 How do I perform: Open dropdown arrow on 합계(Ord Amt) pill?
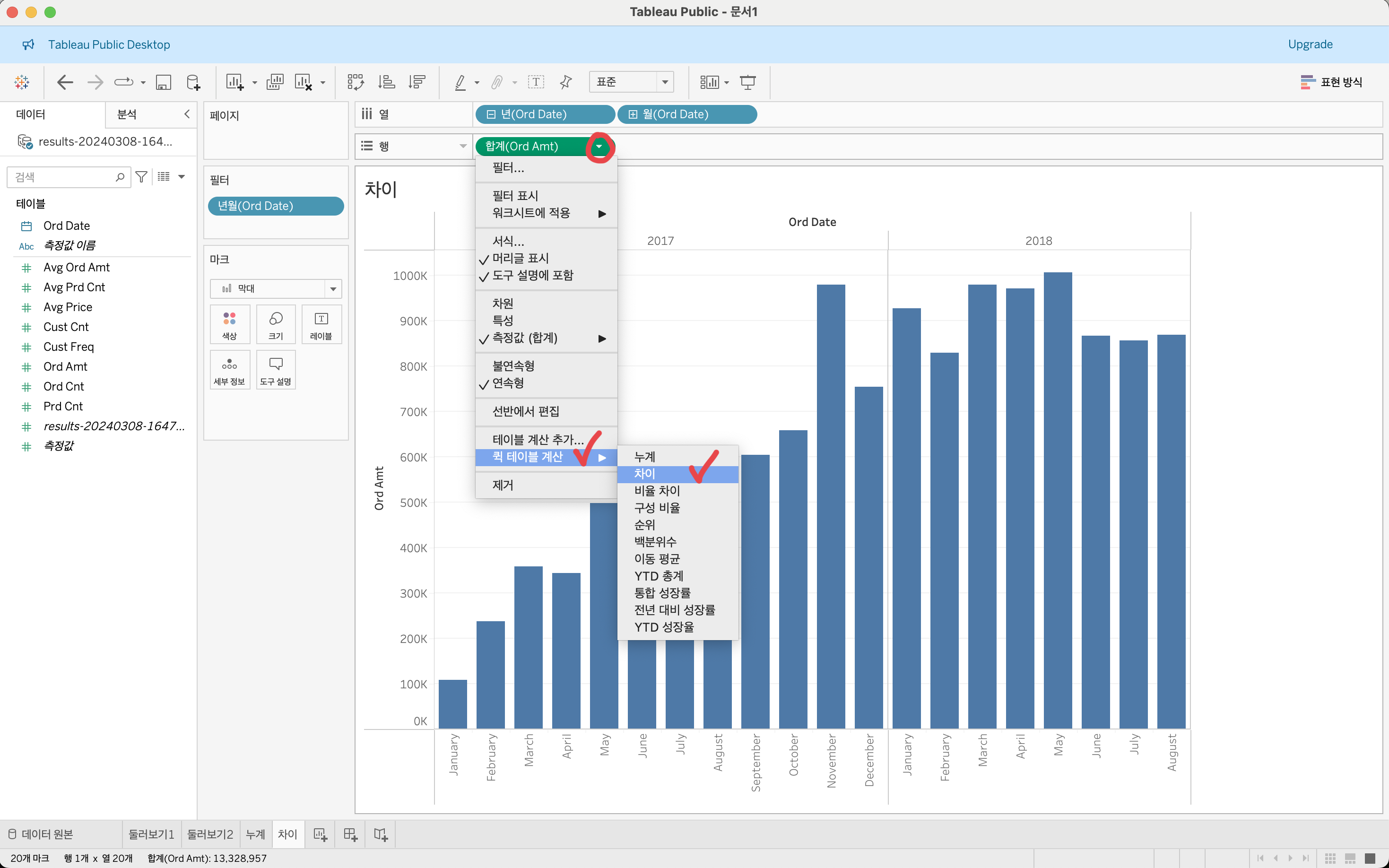599,147
